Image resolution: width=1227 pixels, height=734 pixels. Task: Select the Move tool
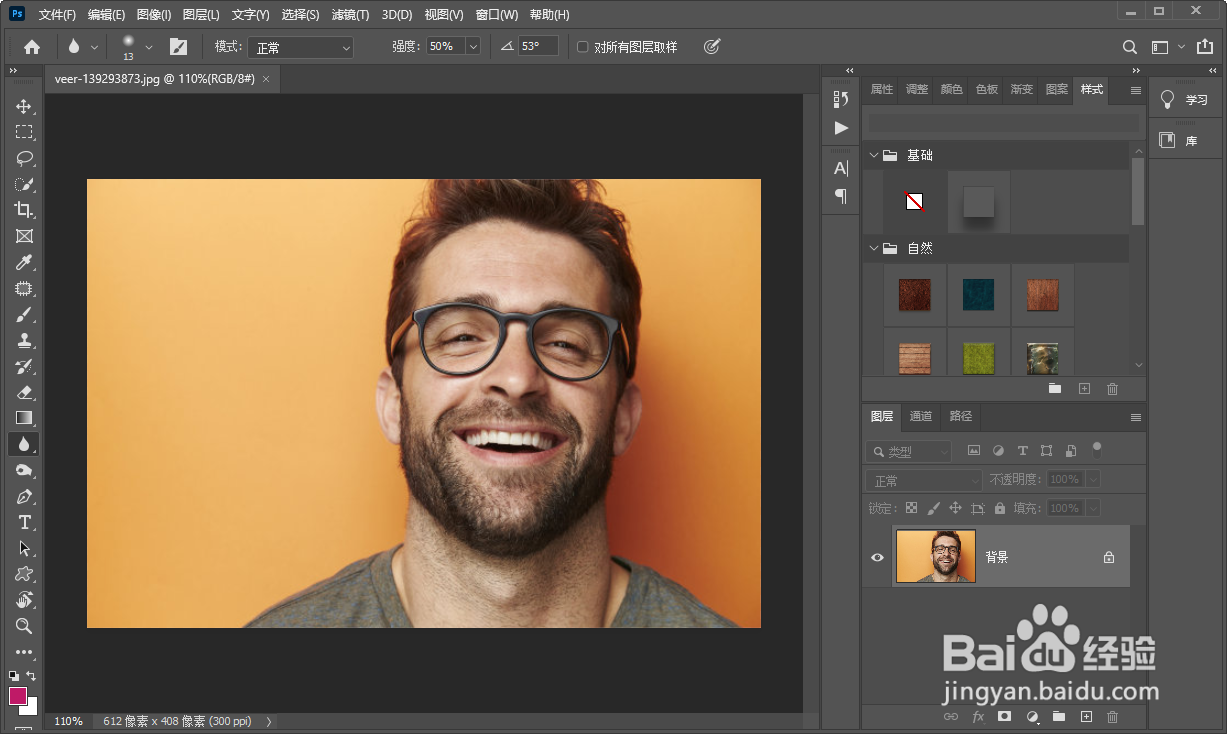[24, 106]
